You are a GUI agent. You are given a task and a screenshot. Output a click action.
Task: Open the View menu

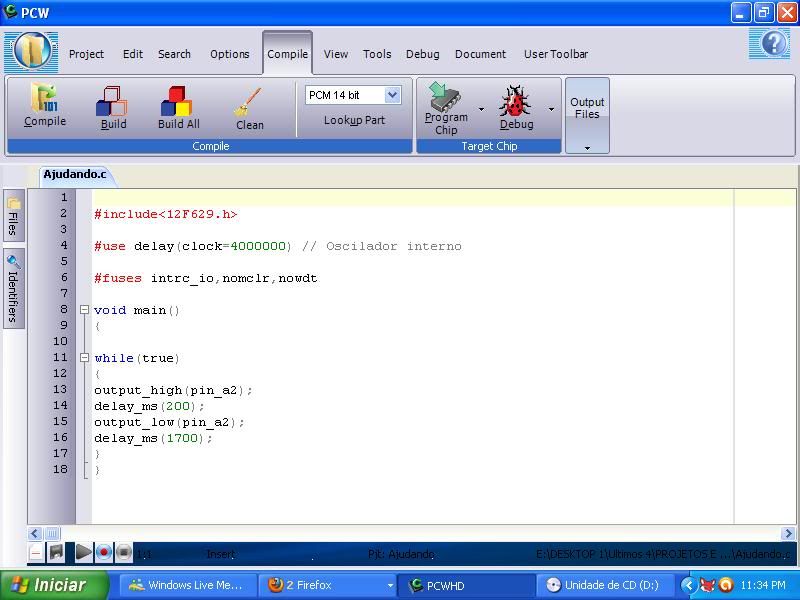pyautogui.click(x=336, y=54)
